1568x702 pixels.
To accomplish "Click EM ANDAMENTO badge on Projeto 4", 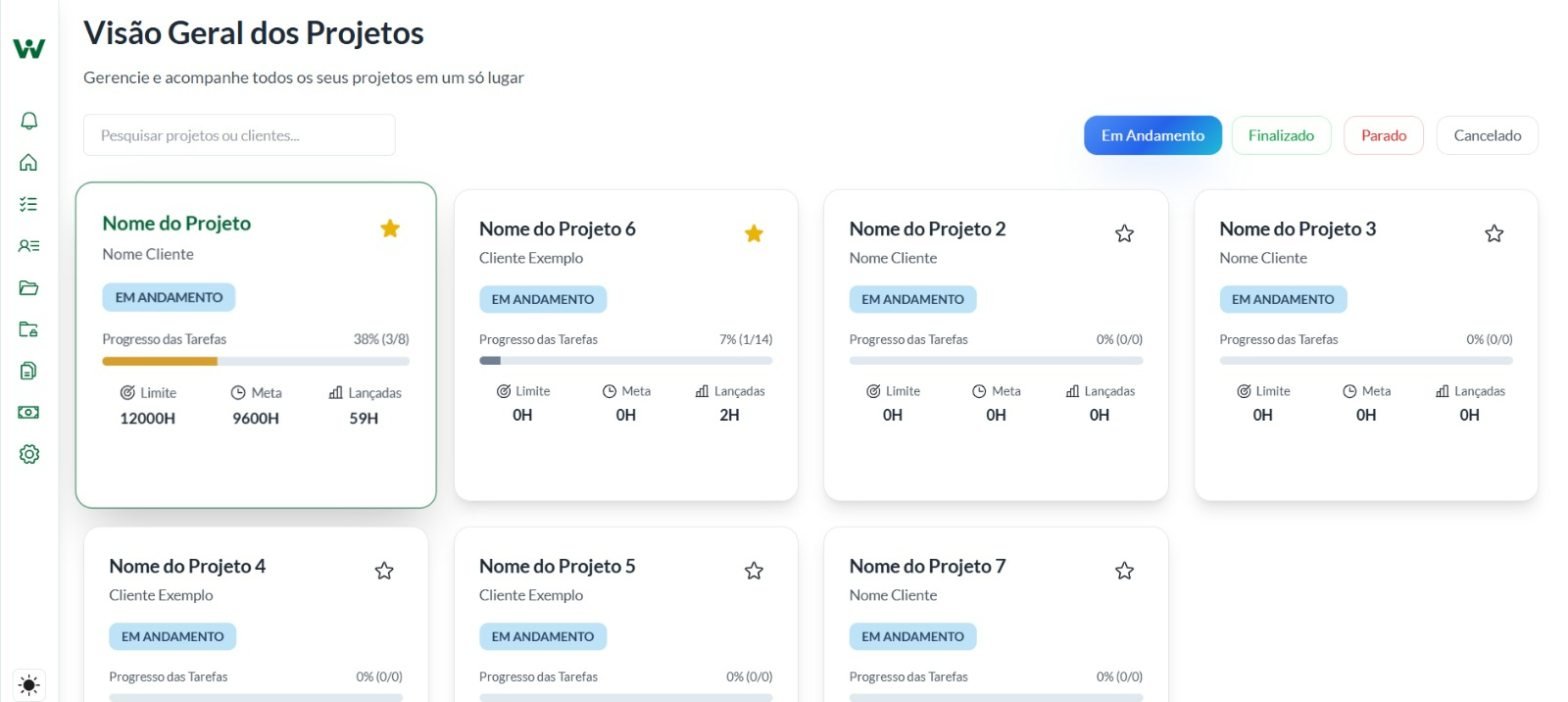I will coord(172,636).
